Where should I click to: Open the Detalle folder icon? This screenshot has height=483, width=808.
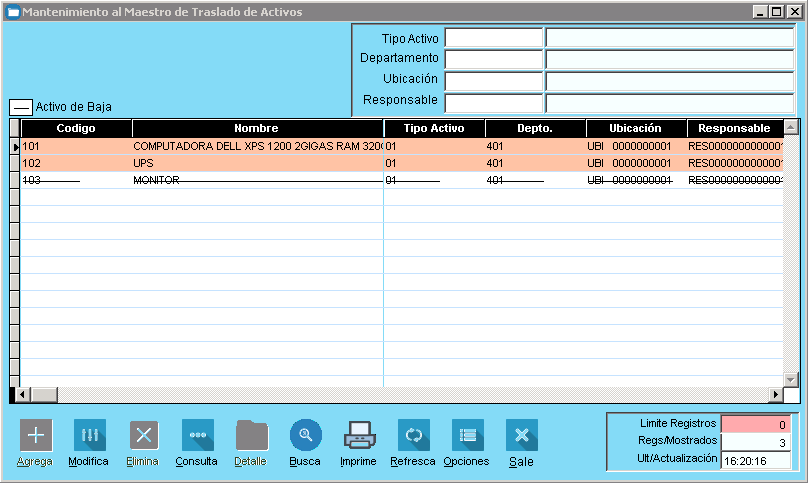pyautogui.click(x=251, y=435)
